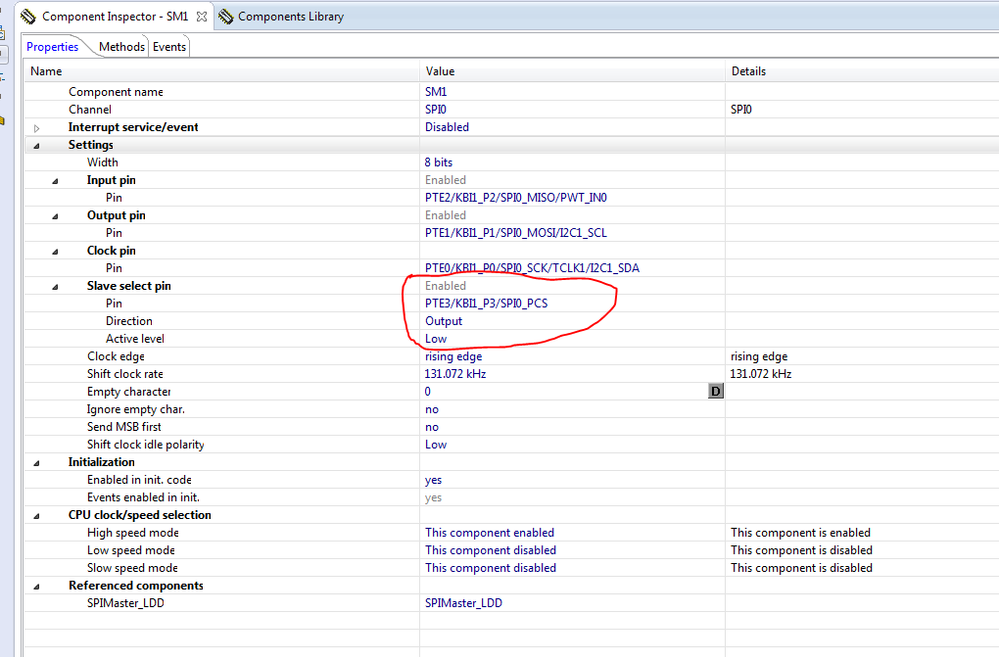
Task: Toggle the Enabled in init. code value yes
Action: coord(433,480)
